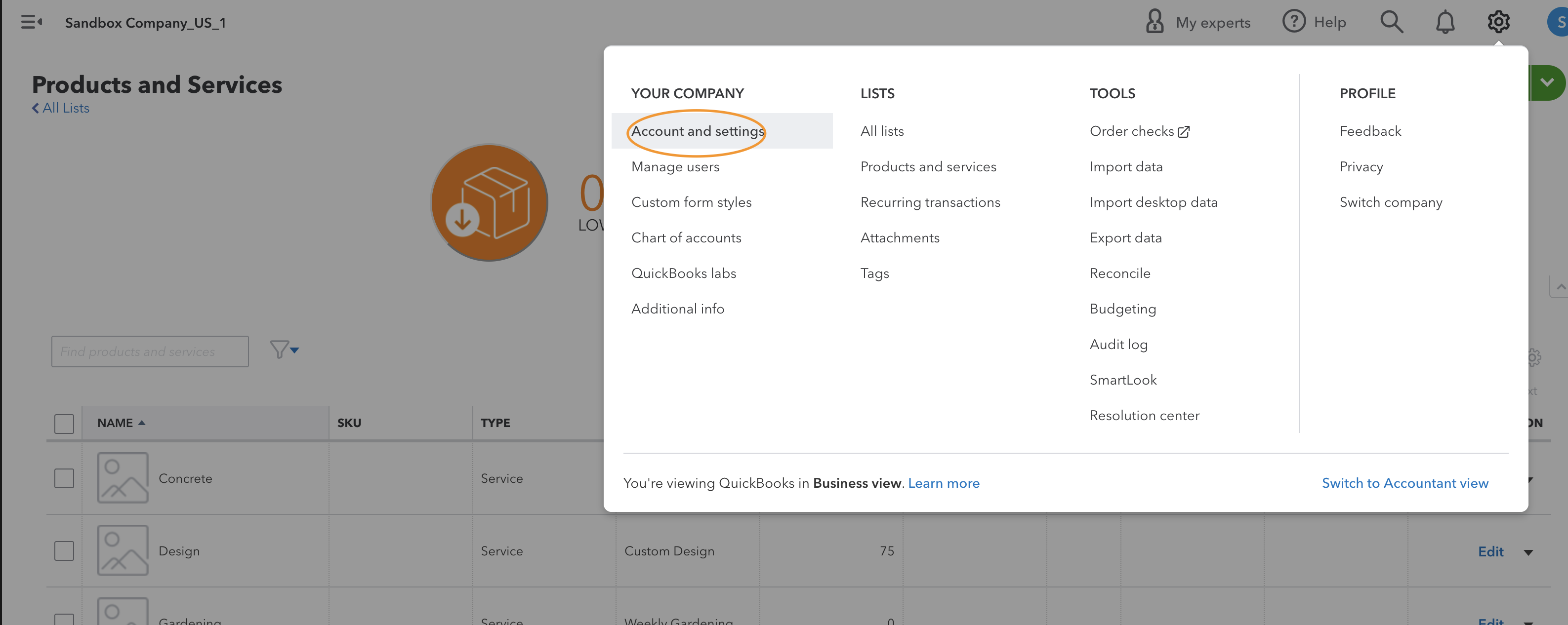This screenshot has width=1568, height=625.
Task: Toggle the select-all header checkbox
Action: [64, 424]
